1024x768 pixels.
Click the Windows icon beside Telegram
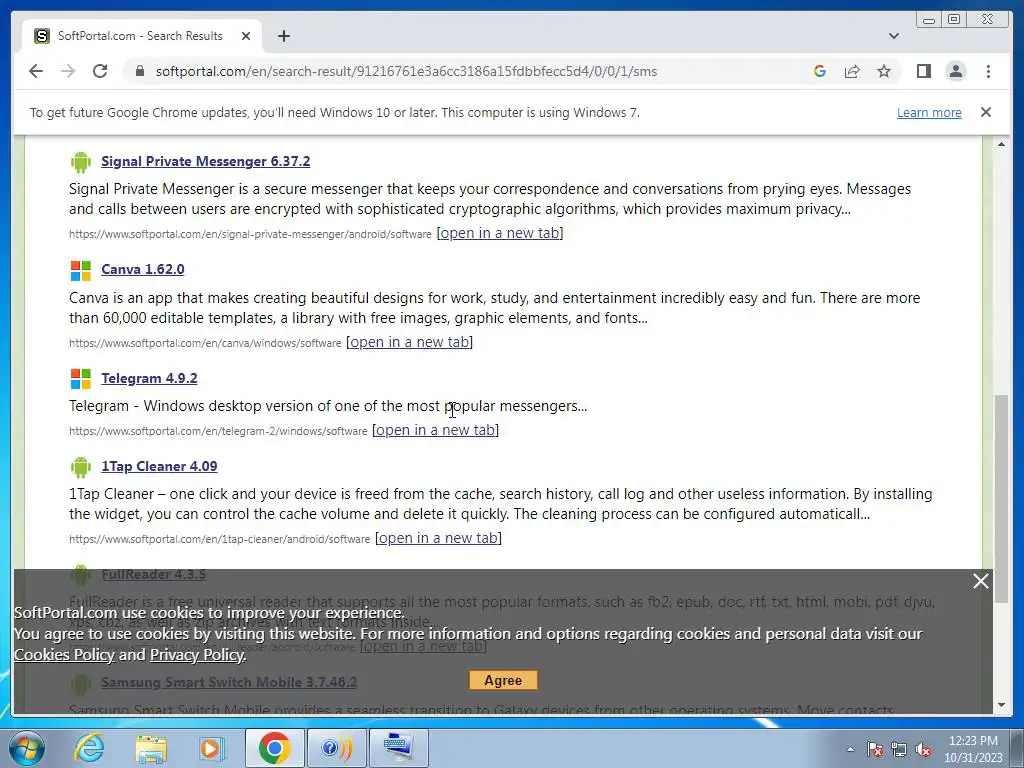pos(80,379)
